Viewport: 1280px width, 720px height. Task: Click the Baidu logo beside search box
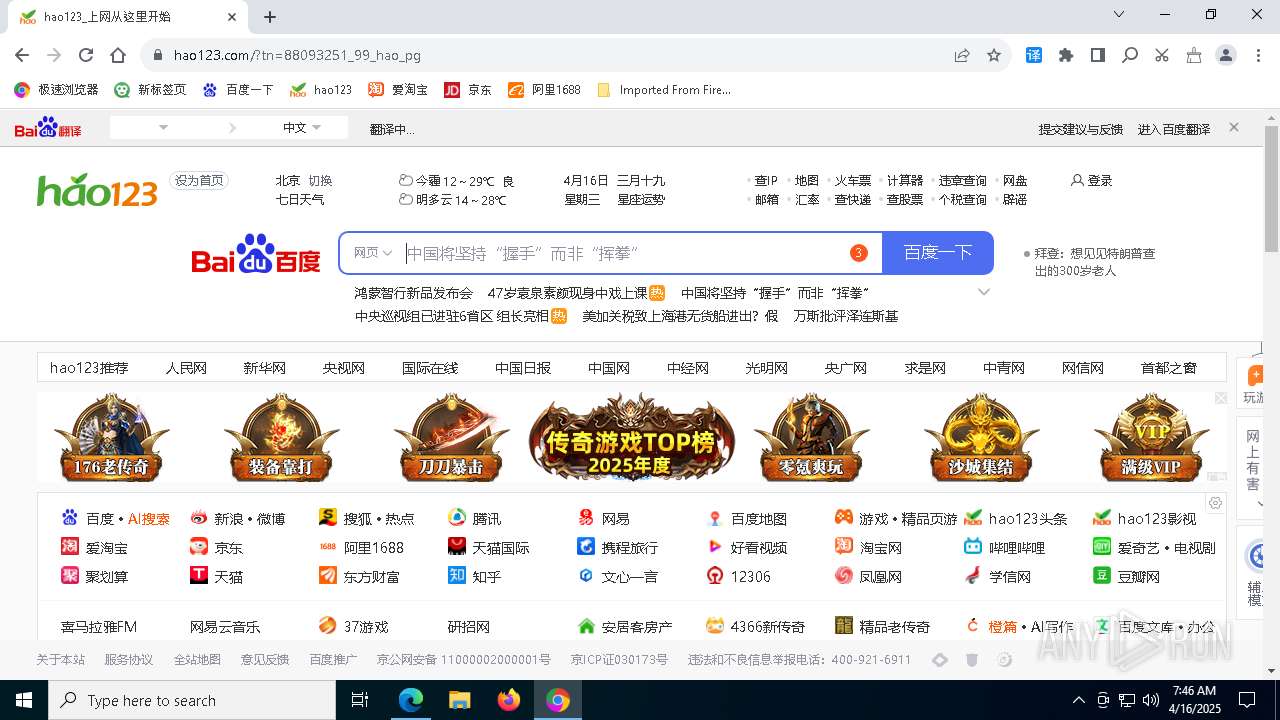(x=256, y=253)
